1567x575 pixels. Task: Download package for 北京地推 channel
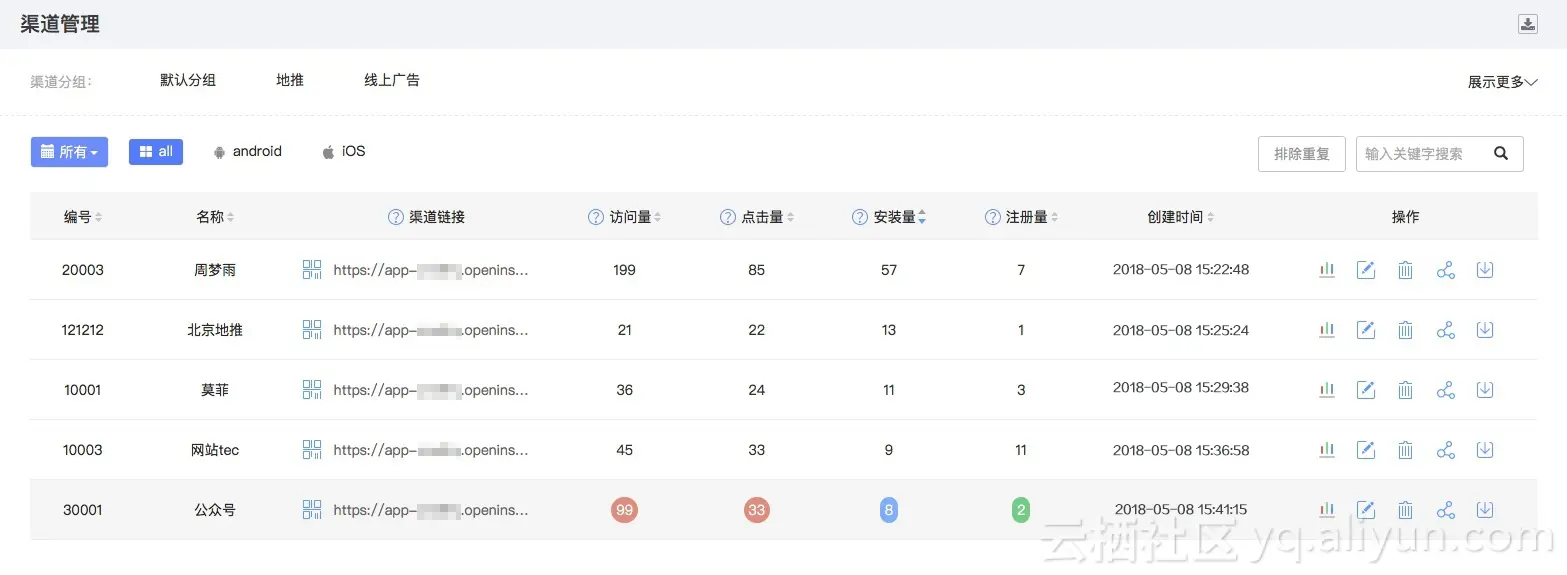pos(1485,330)
